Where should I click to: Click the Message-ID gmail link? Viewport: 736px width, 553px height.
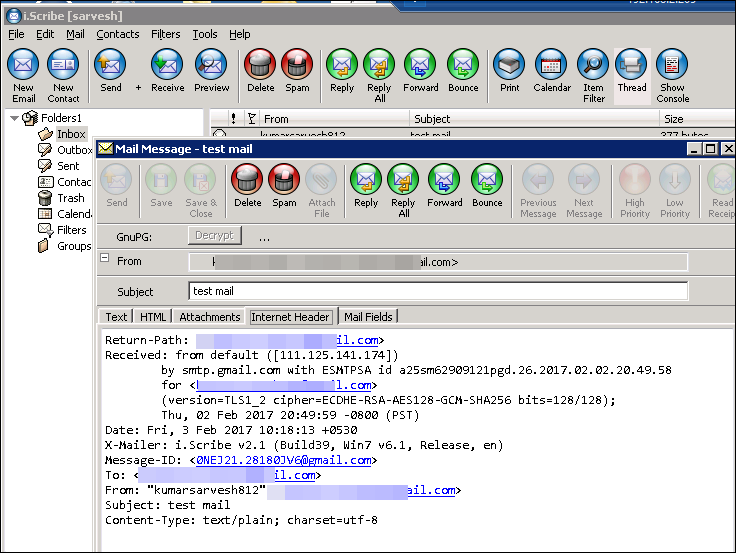[x=284, y=460]
